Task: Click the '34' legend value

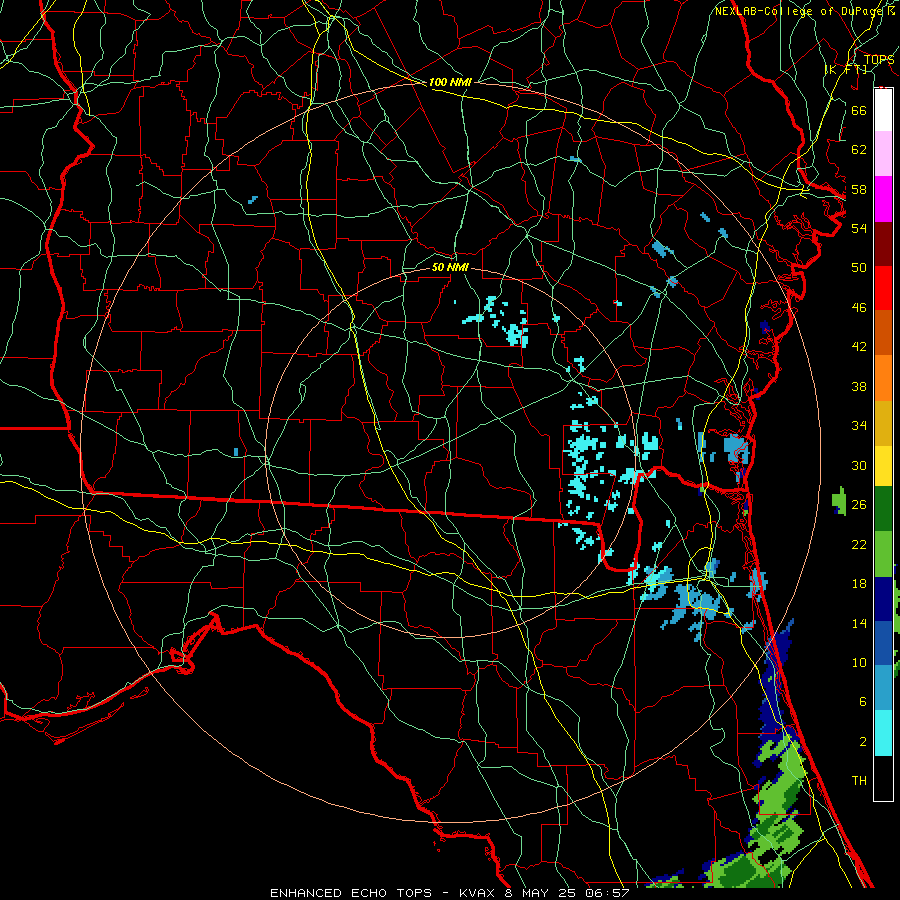Action: point(859,426)
